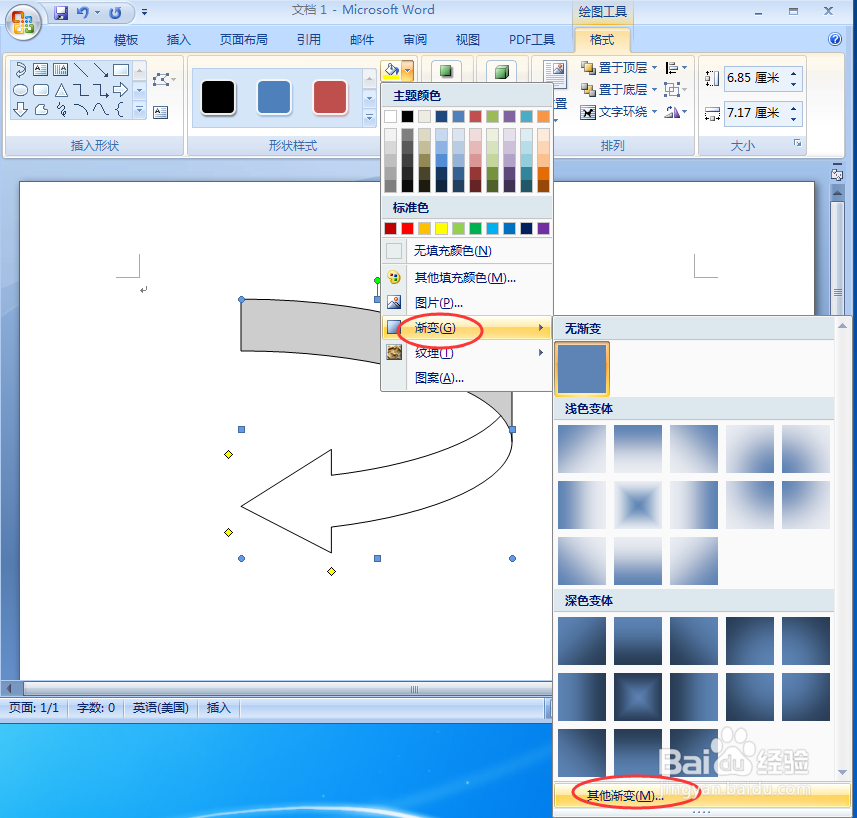Undo the last action
Screen dimensions: 857x818
83,12
